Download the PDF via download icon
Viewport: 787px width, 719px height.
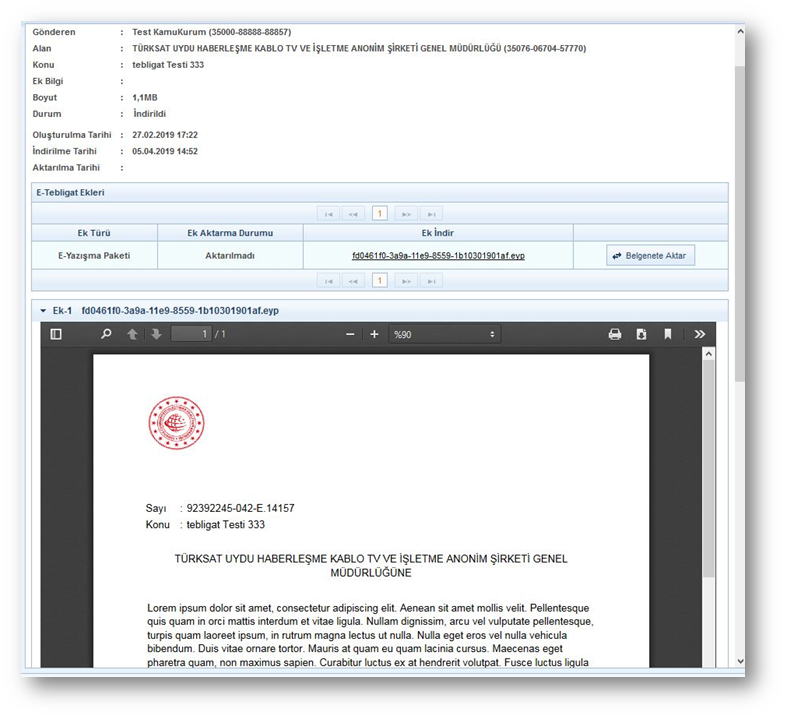(x=641, y=334)
